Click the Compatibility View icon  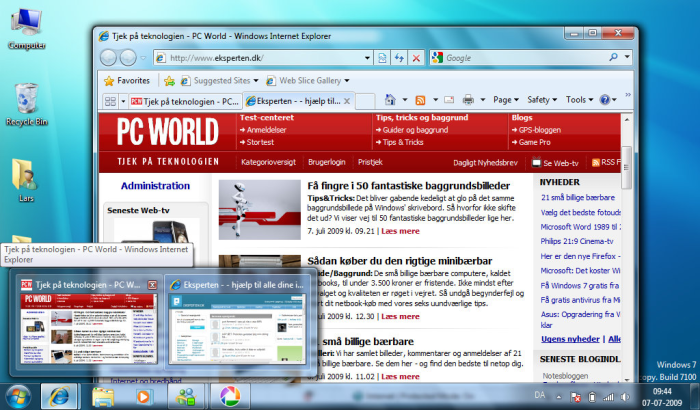click(382, 58)
